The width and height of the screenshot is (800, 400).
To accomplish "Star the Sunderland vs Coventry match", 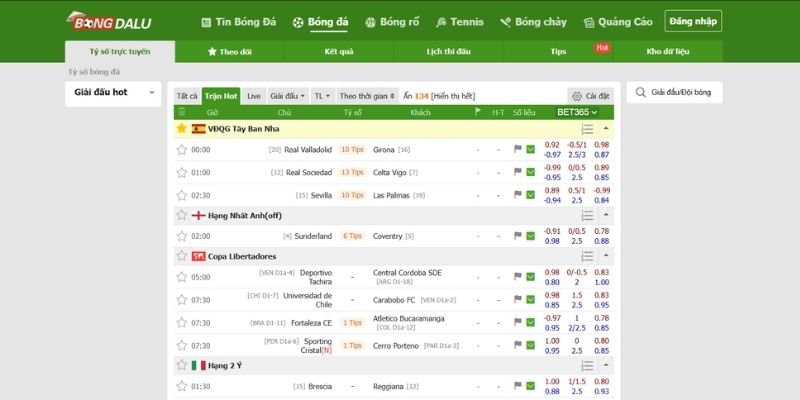I will coord(181,236).
